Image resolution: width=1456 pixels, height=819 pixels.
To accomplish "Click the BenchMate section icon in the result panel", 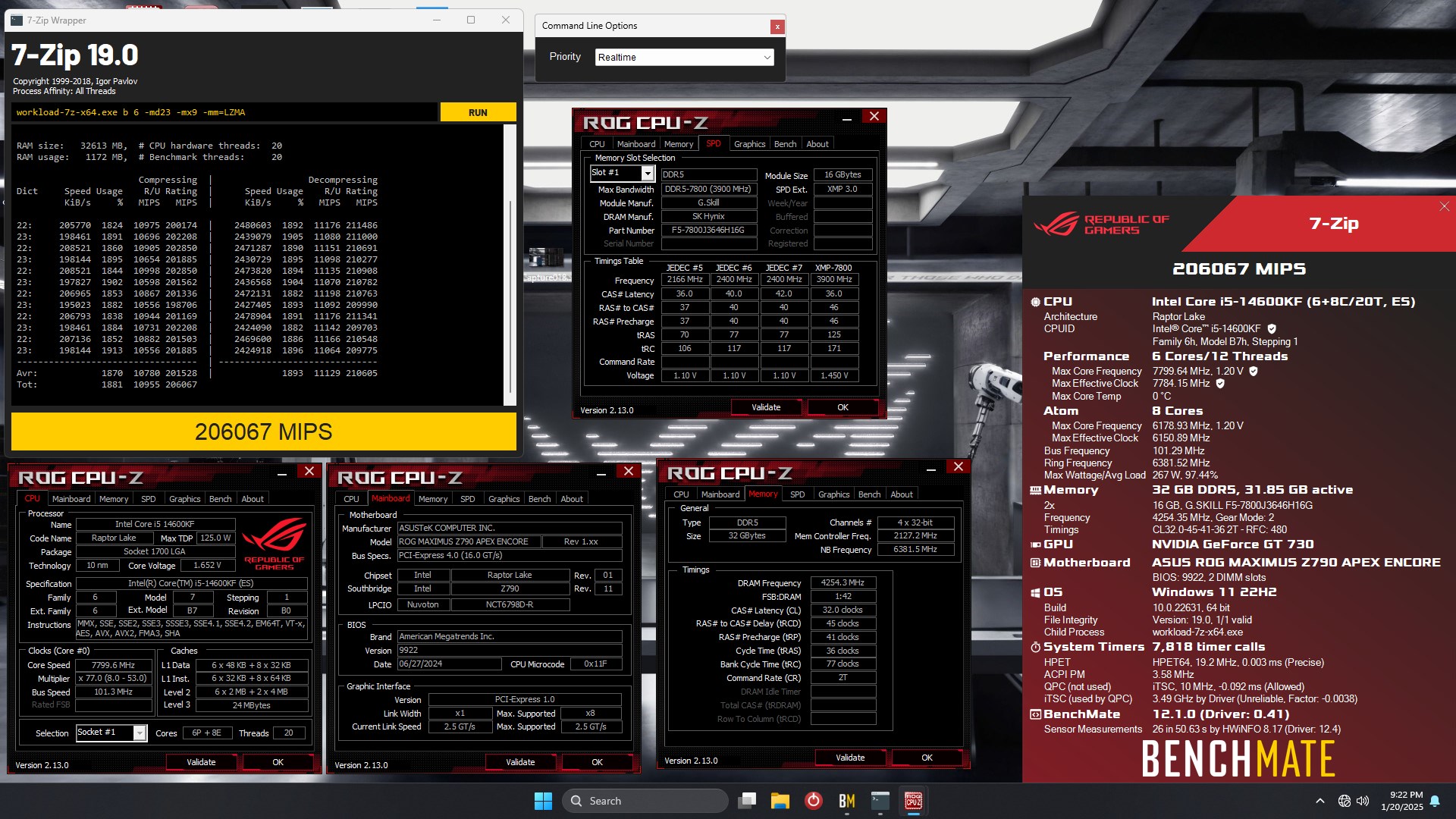I will tap(1035, 714).
